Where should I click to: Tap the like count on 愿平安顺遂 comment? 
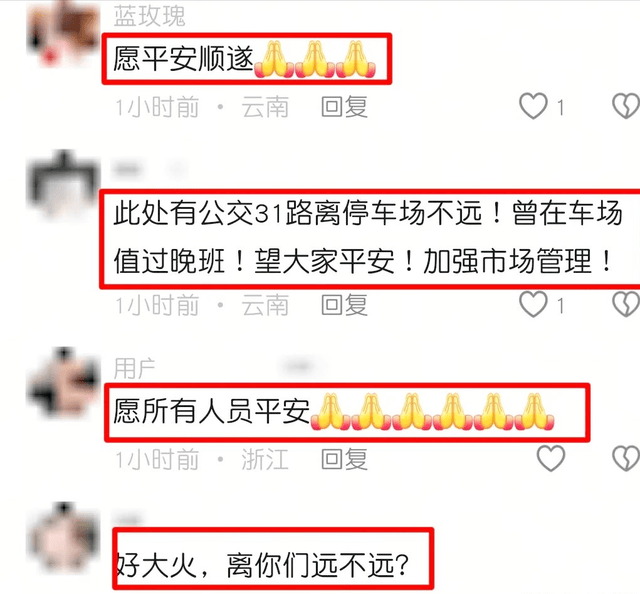click(x=561, y=108)
